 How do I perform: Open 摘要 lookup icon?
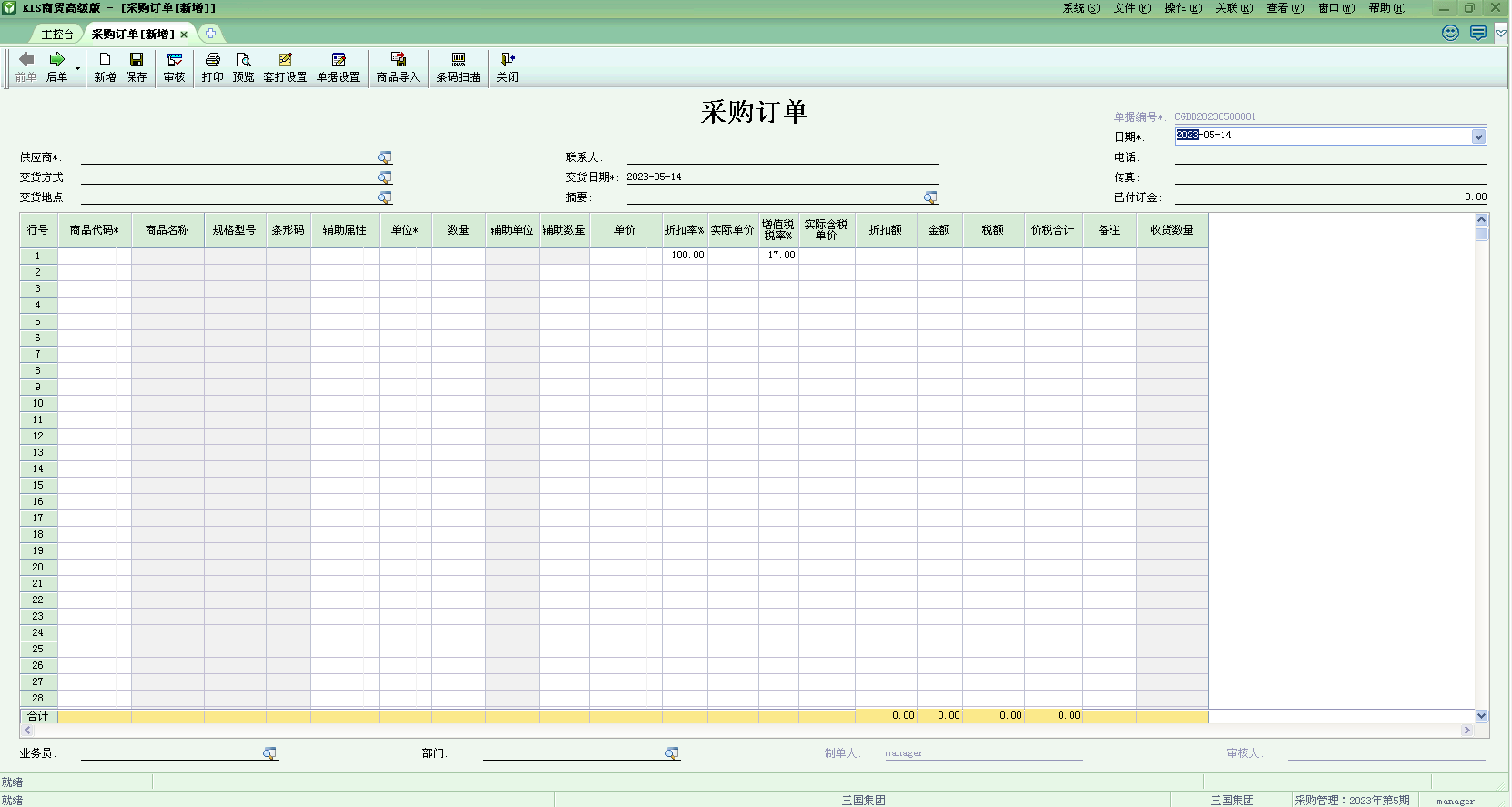(x=930, y=197)
